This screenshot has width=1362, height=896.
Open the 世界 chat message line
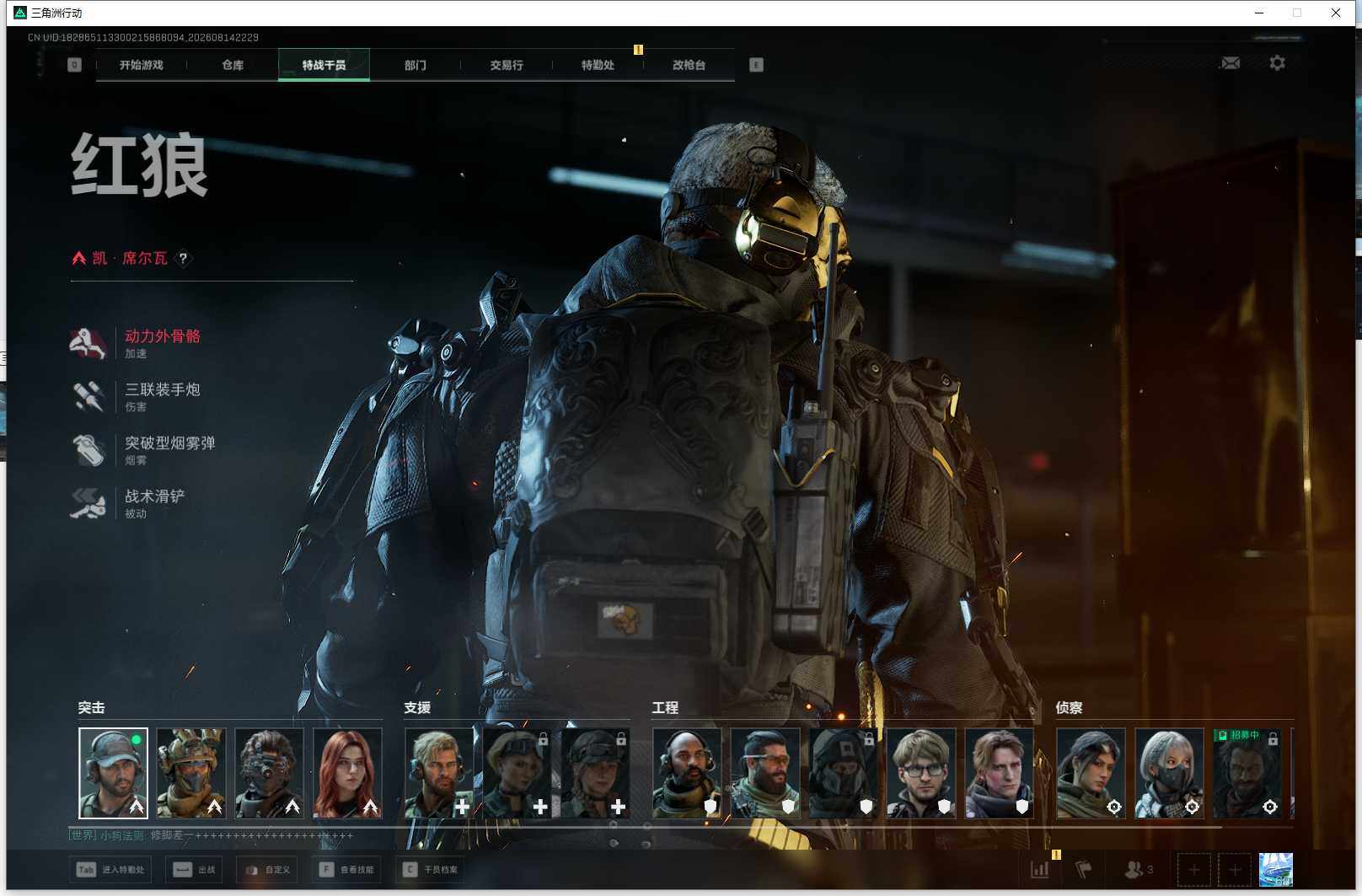click(211, 835)
